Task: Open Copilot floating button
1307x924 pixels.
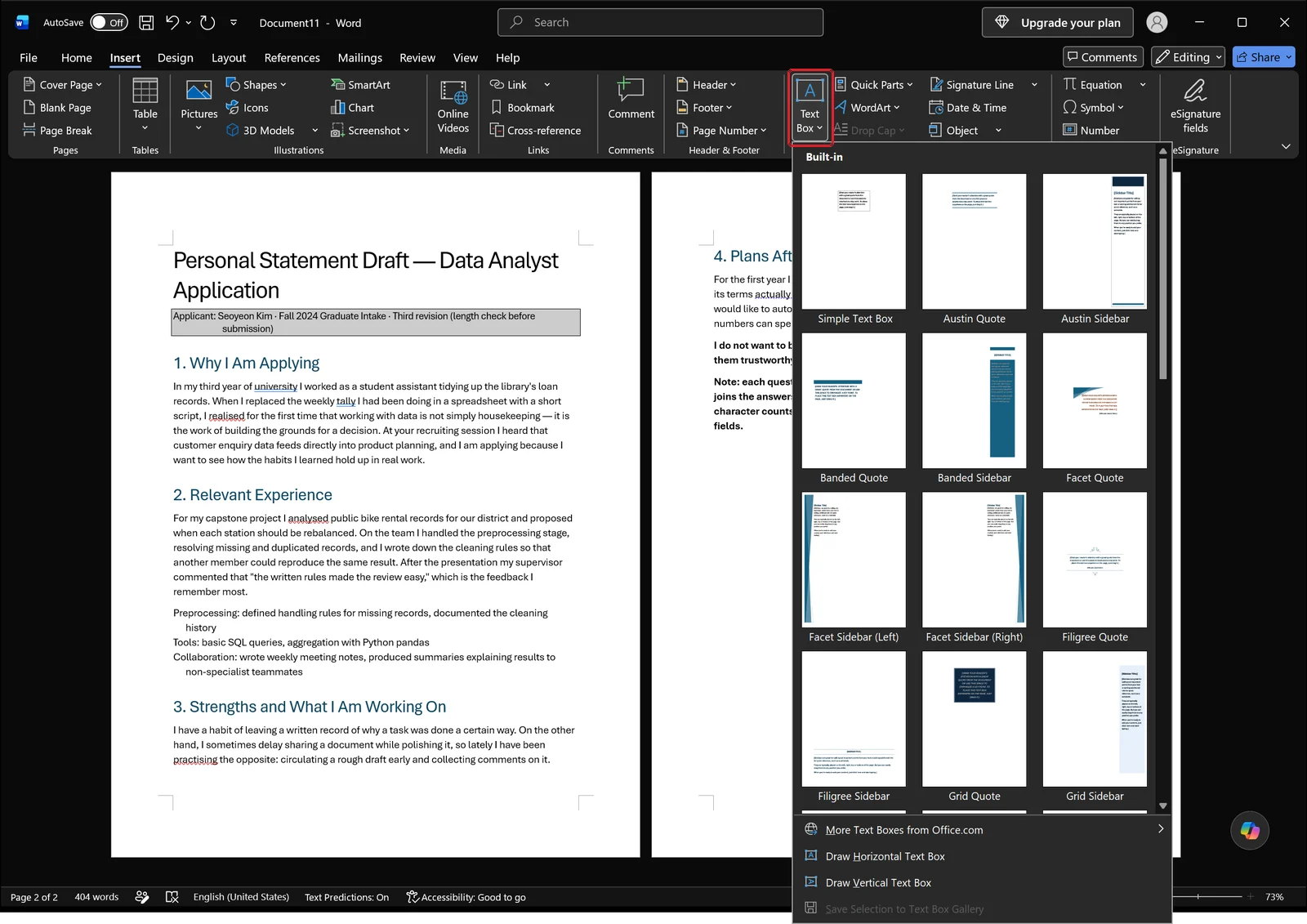Action: [1250, 830]
